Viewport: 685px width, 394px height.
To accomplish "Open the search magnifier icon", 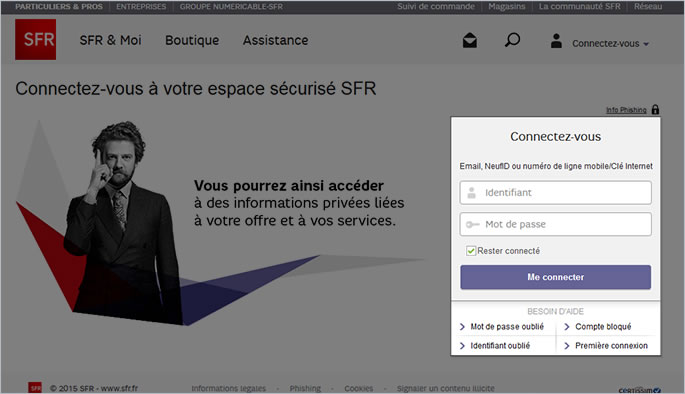I will point(512,40).
